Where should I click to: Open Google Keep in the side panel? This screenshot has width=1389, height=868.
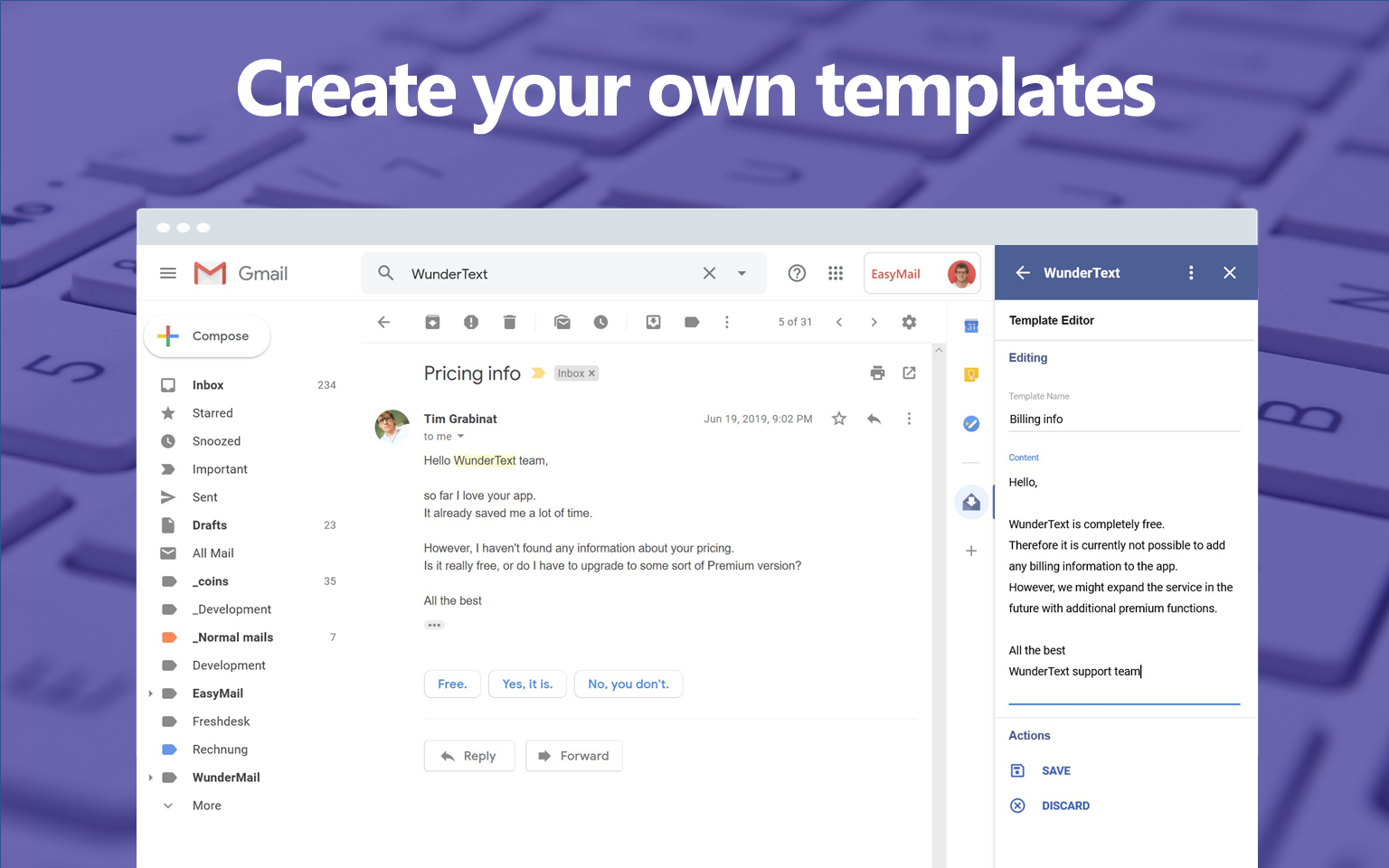pyautogui.click(x=971, y=374)
